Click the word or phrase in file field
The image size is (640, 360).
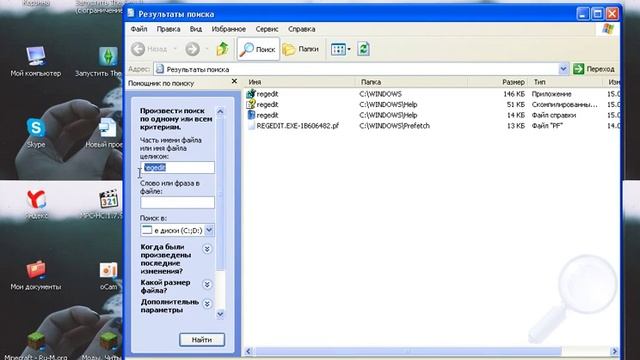pos(177,202)
